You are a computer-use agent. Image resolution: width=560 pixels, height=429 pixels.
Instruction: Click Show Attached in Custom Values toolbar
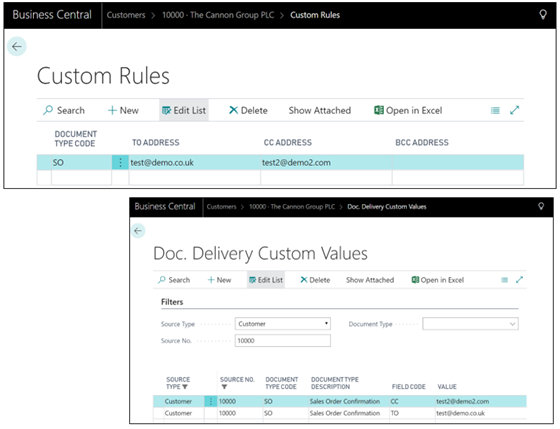click(370, 280)
